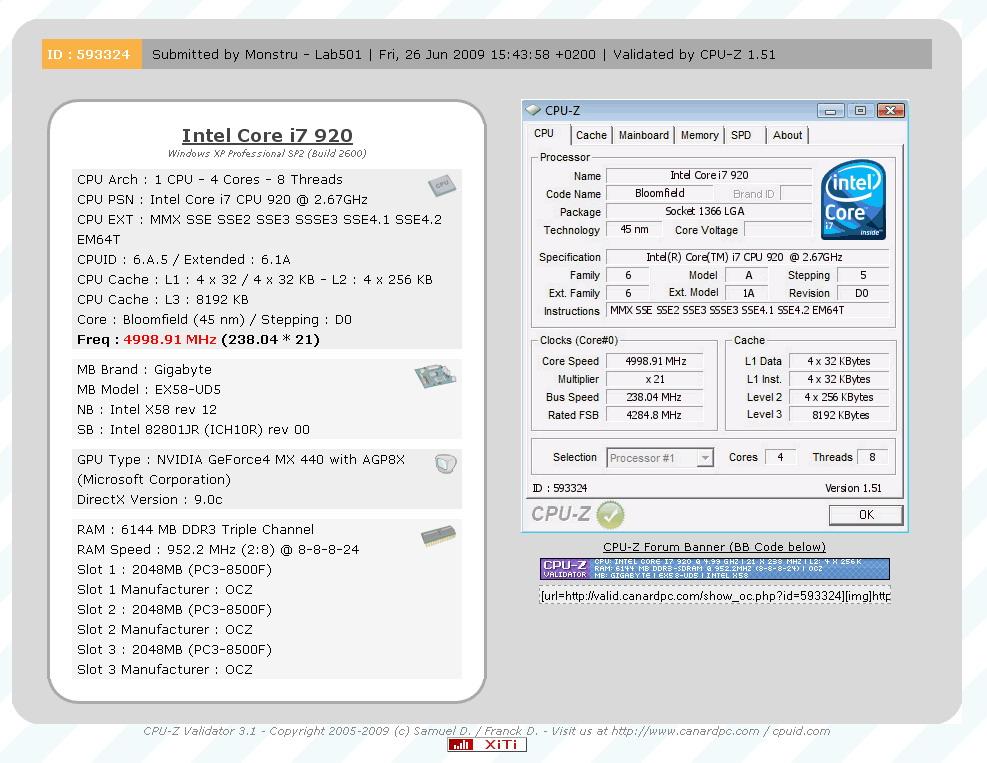Switch to the CPU tab
The height and width of the screenshot is (763, 987).
[544, 133]
